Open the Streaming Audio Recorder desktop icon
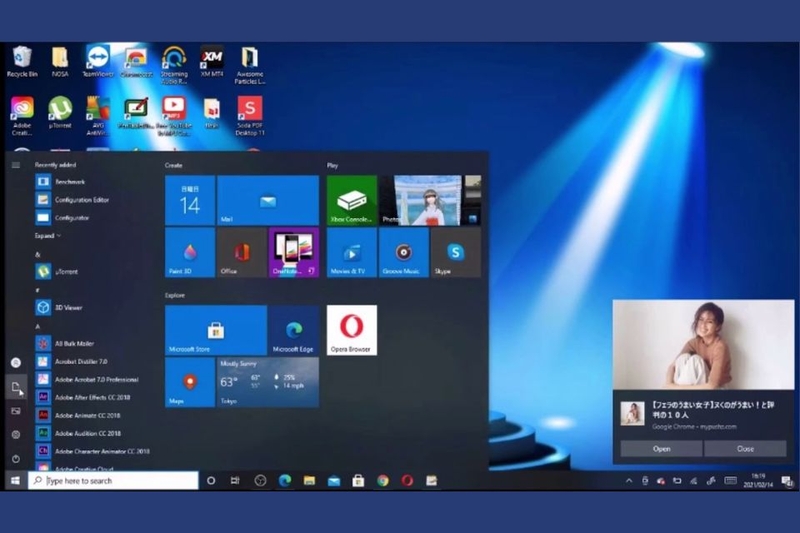800x533 pixels. coord(174,65)
